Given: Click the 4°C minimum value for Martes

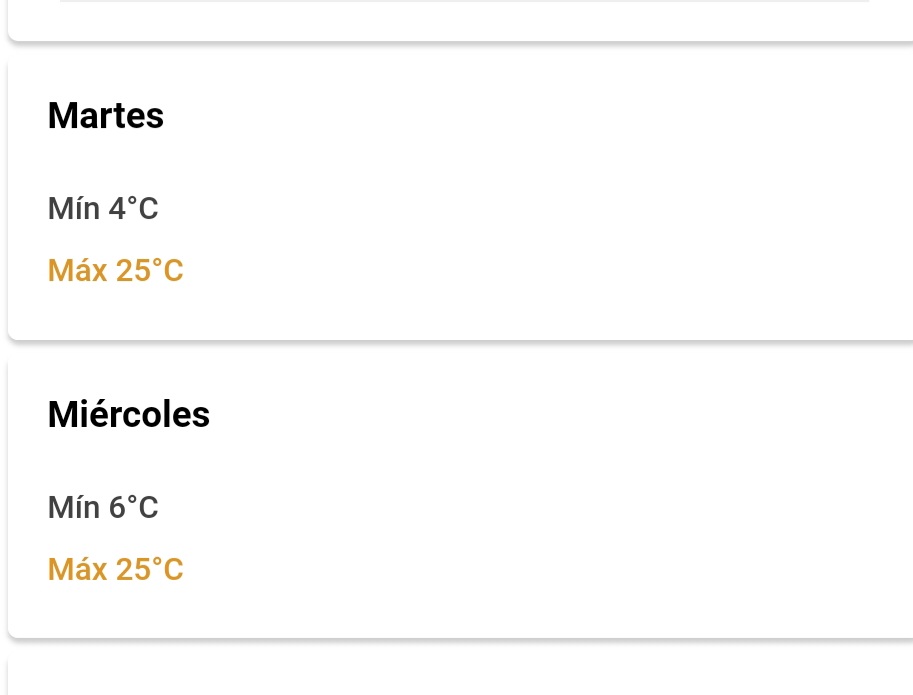Looking at the screenshot, I should [133, 209].
